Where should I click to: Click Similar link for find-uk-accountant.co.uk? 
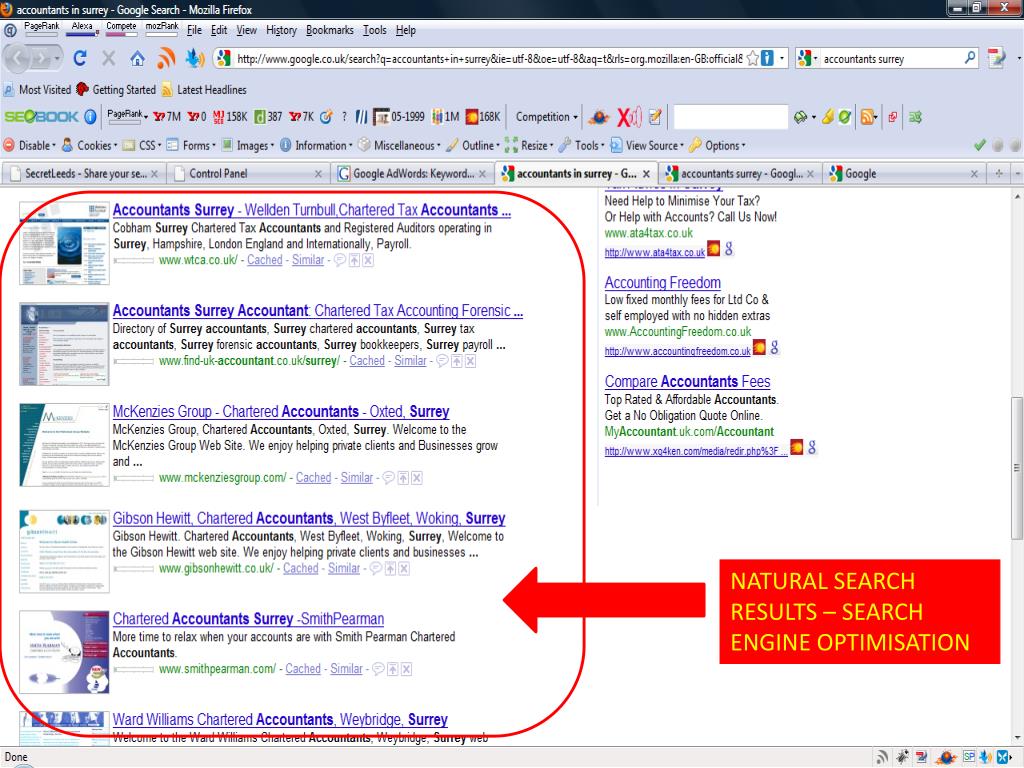click(x=410, y=360)
